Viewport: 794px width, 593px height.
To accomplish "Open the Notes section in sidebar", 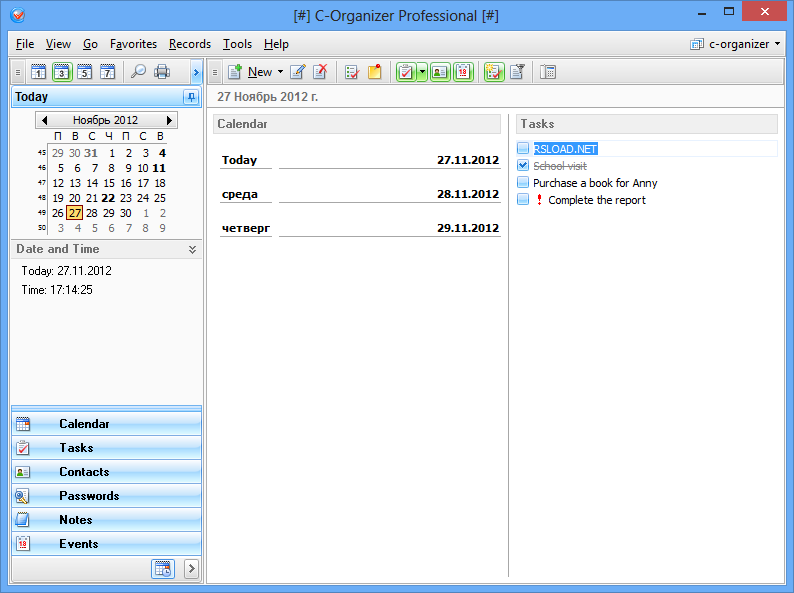I will (x=106, y=520).
